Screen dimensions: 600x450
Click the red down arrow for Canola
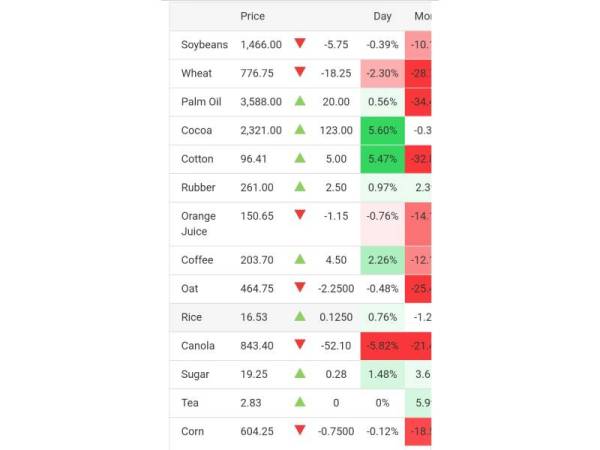click(x=299, y=345)
